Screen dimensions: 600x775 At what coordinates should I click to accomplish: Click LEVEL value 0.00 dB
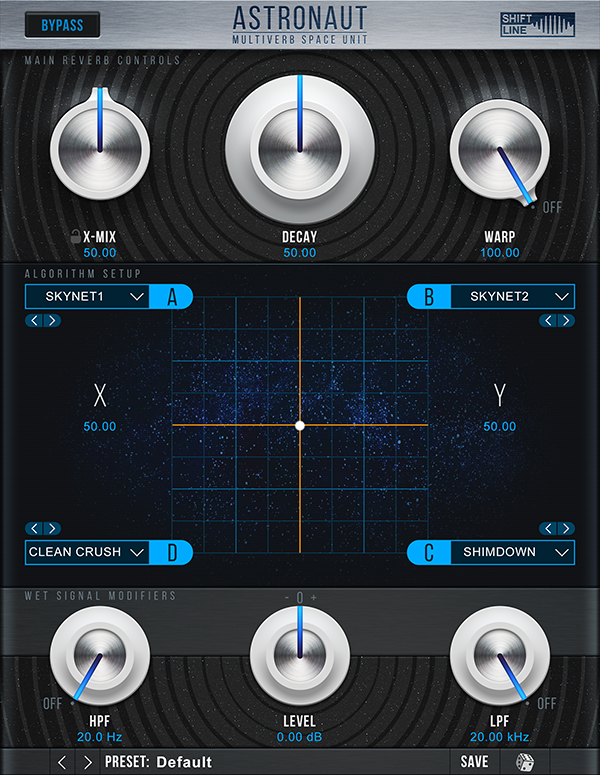coord(300,737)
